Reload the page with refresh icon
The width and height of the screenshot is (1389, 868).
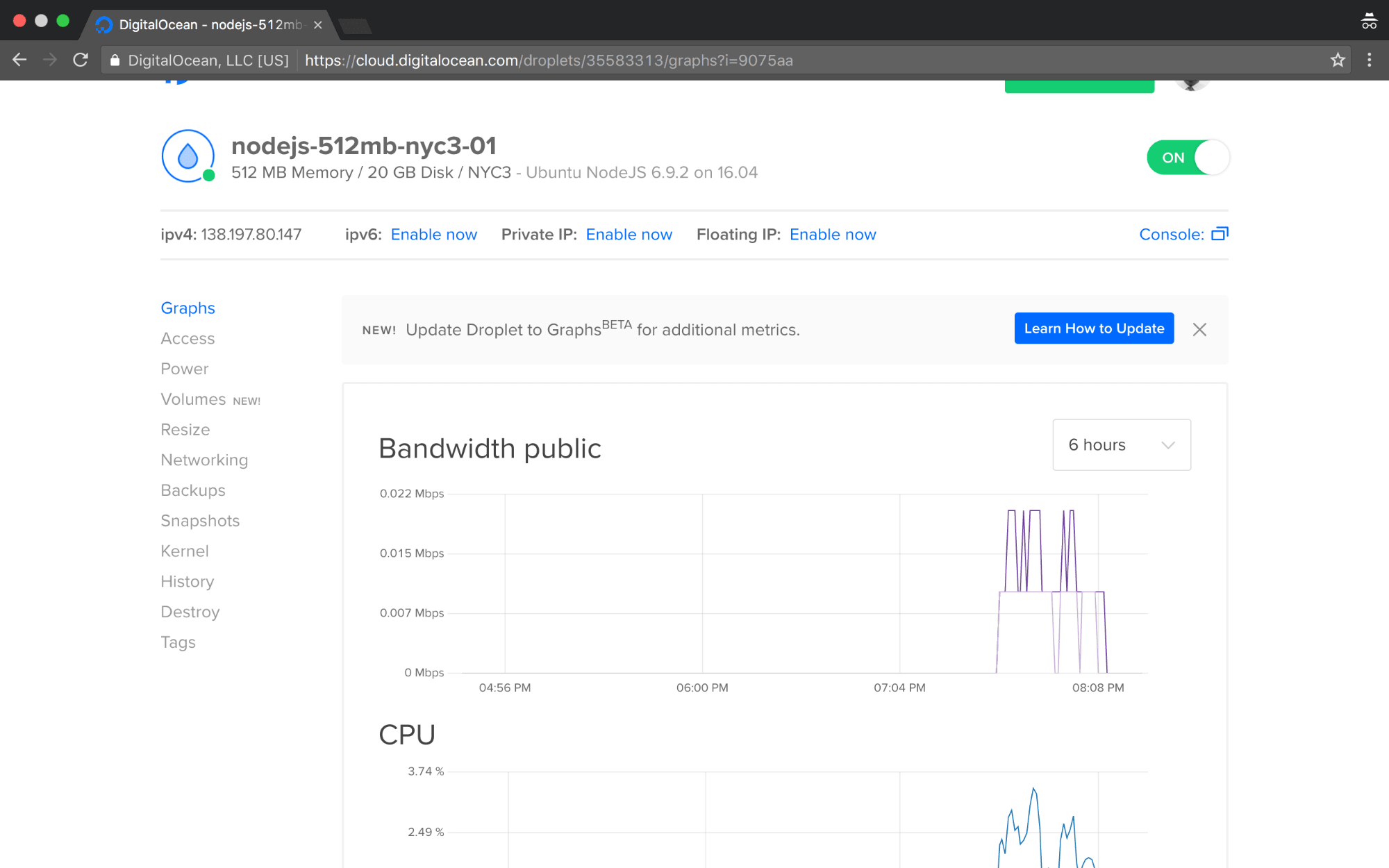81,60
